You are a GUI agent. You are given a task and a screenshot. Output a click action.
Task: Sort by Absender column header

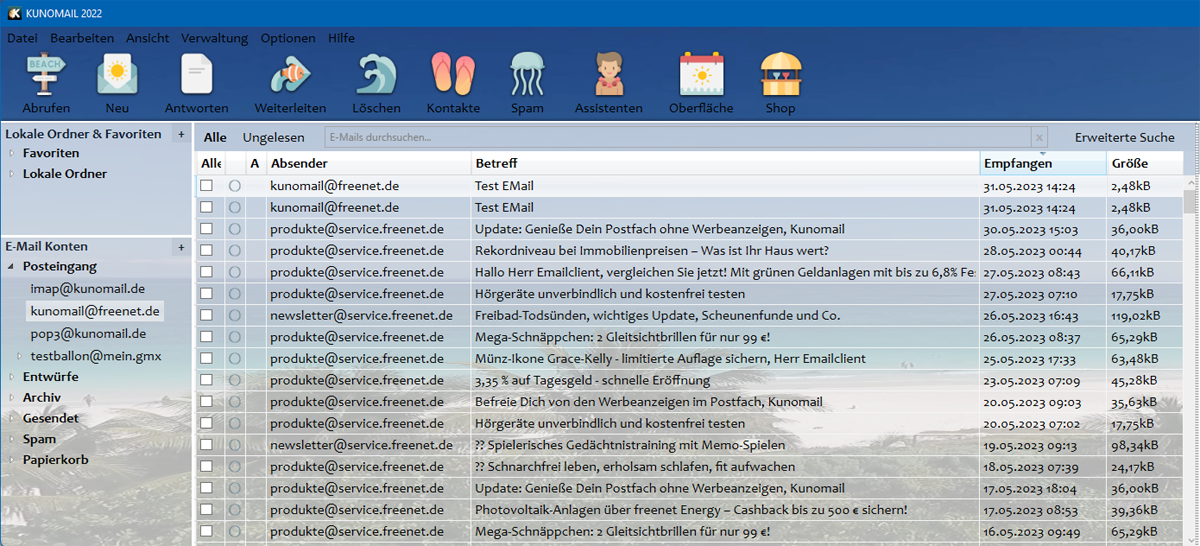368,163
